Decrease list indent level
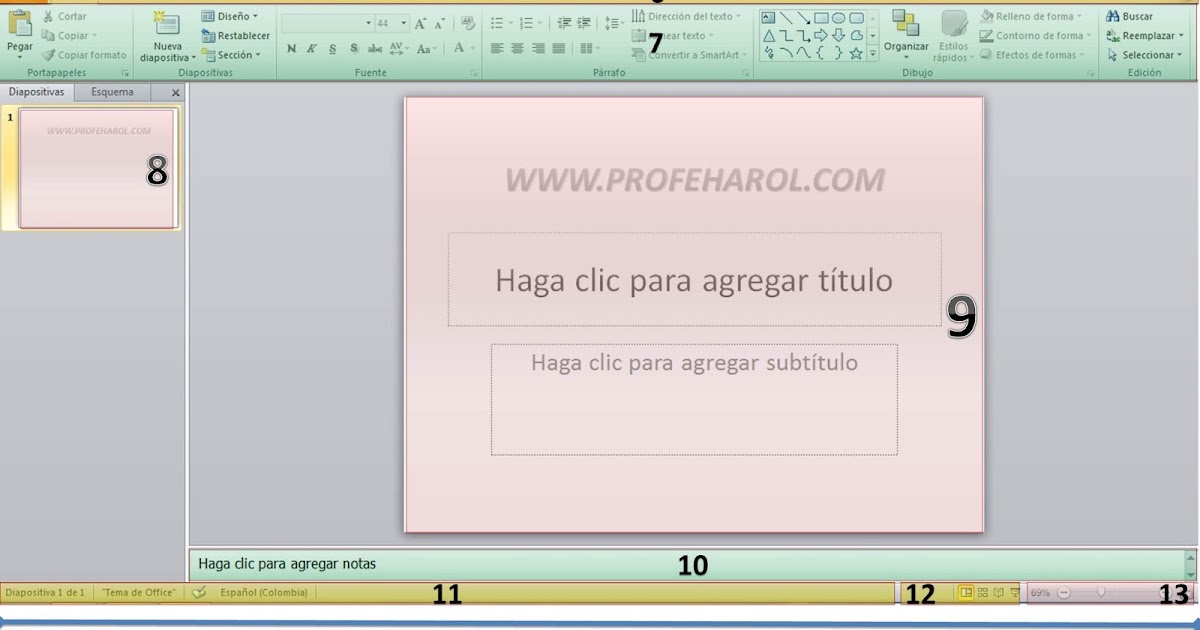Screen dimensions: 1200x630 coord(564,22)
